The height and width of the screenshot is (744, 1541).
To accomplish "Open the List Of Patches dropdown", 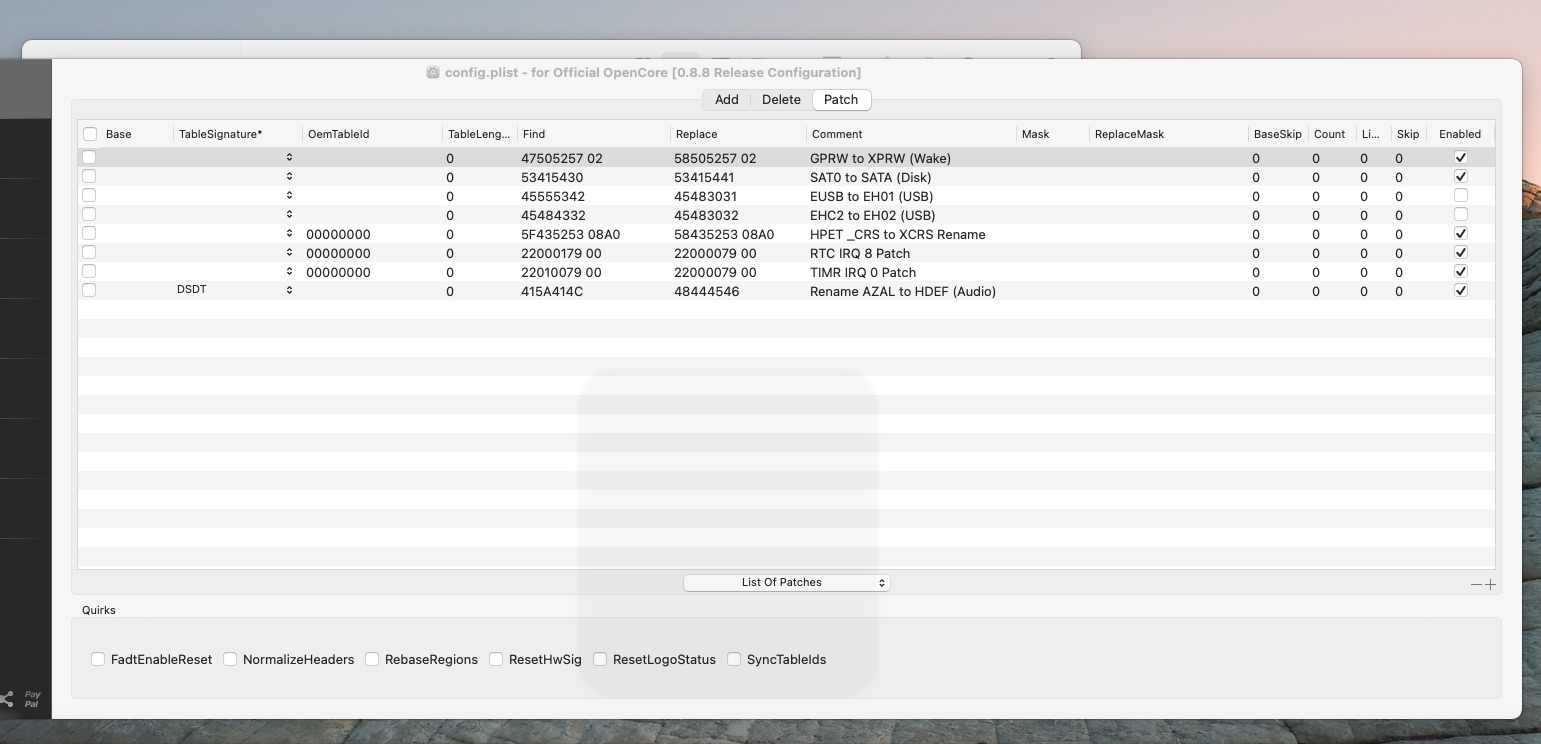I will [786, 583].
